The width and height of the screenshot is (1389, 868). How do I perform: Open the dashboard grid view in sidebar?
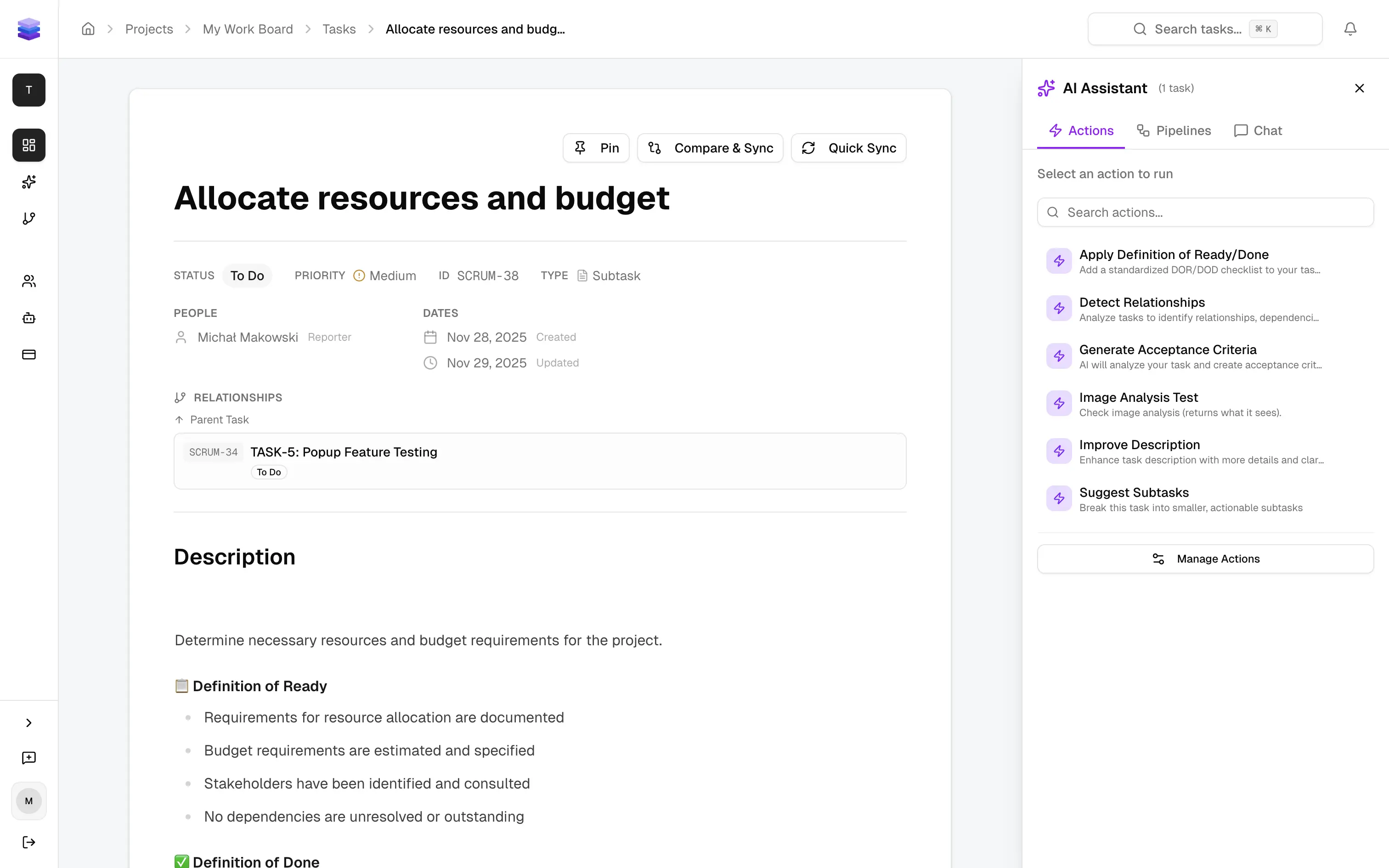pos(28,145)
